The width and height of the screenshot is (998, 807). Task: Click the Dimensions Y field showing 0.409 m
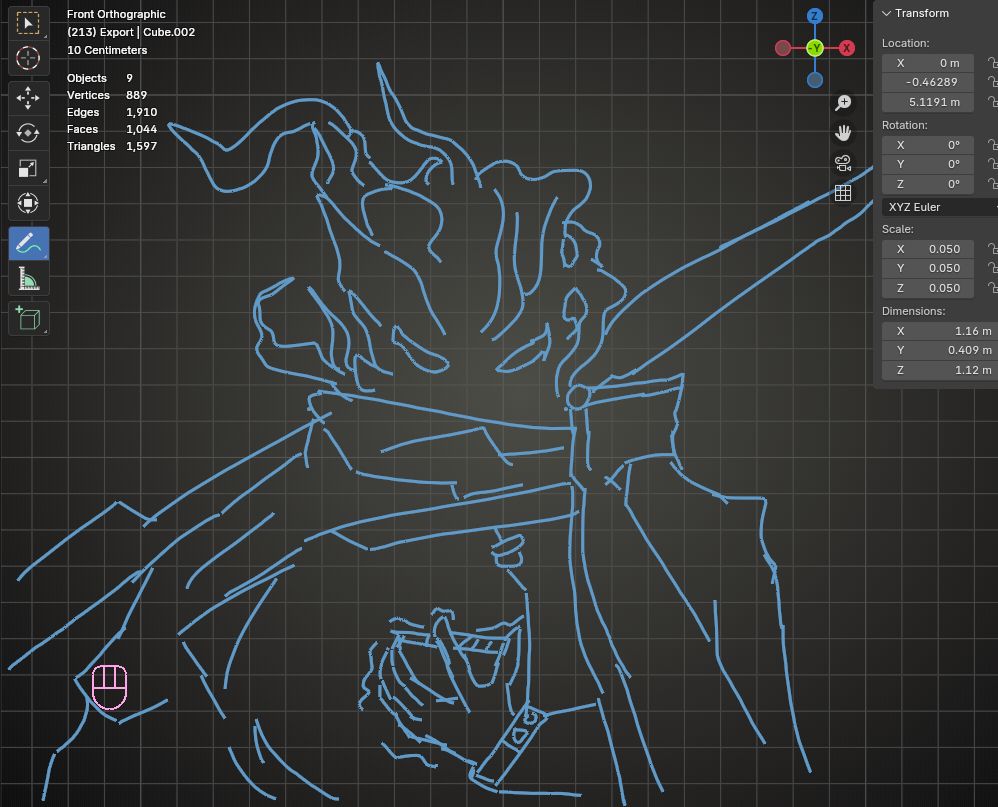(940, 350)
